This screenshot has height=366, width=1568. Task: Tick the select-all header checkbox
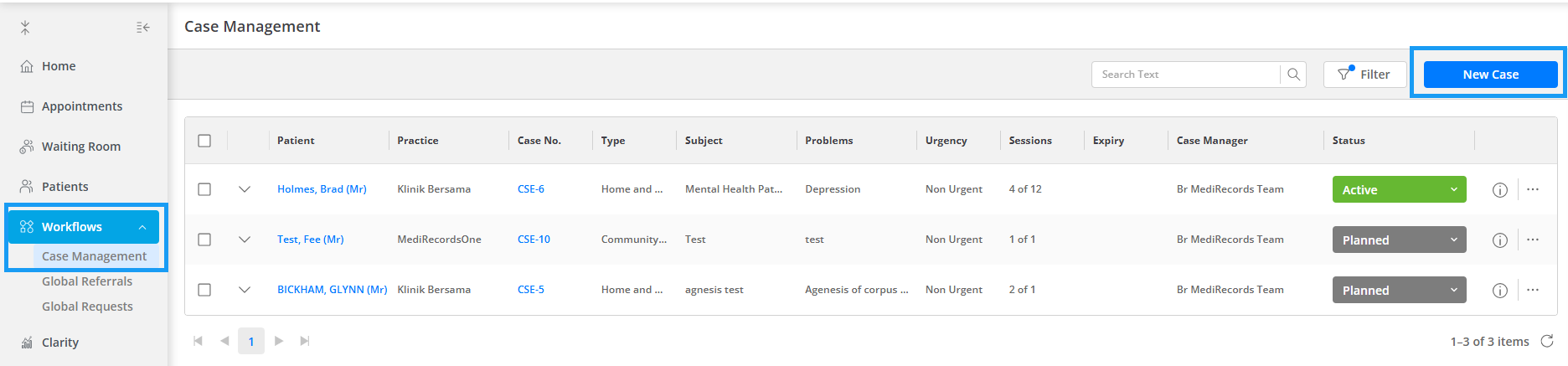204,141
